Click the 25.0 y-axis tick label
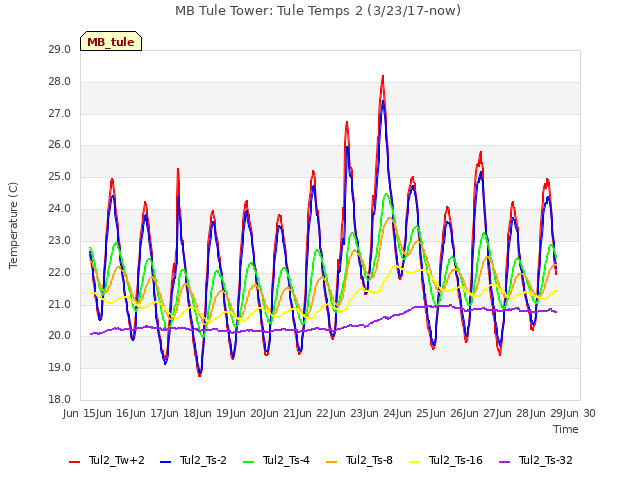640x480 pixels. 60,177
